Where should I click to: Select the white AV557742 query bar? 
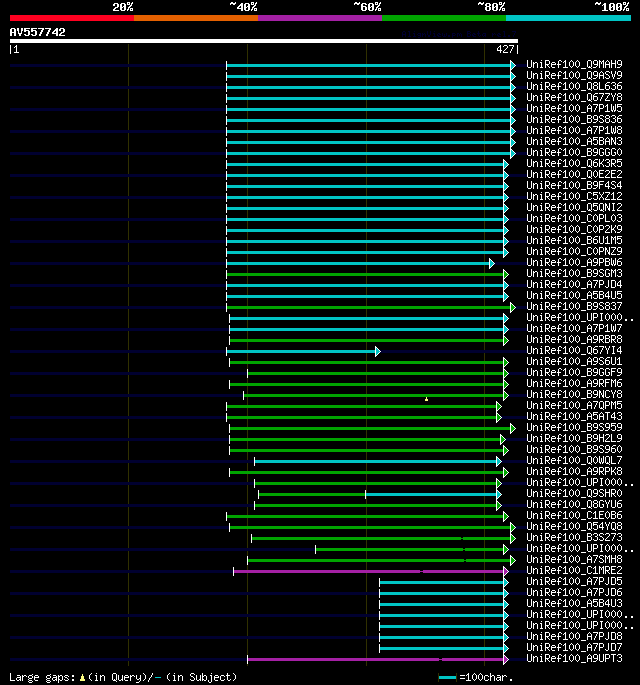[264, 41]
